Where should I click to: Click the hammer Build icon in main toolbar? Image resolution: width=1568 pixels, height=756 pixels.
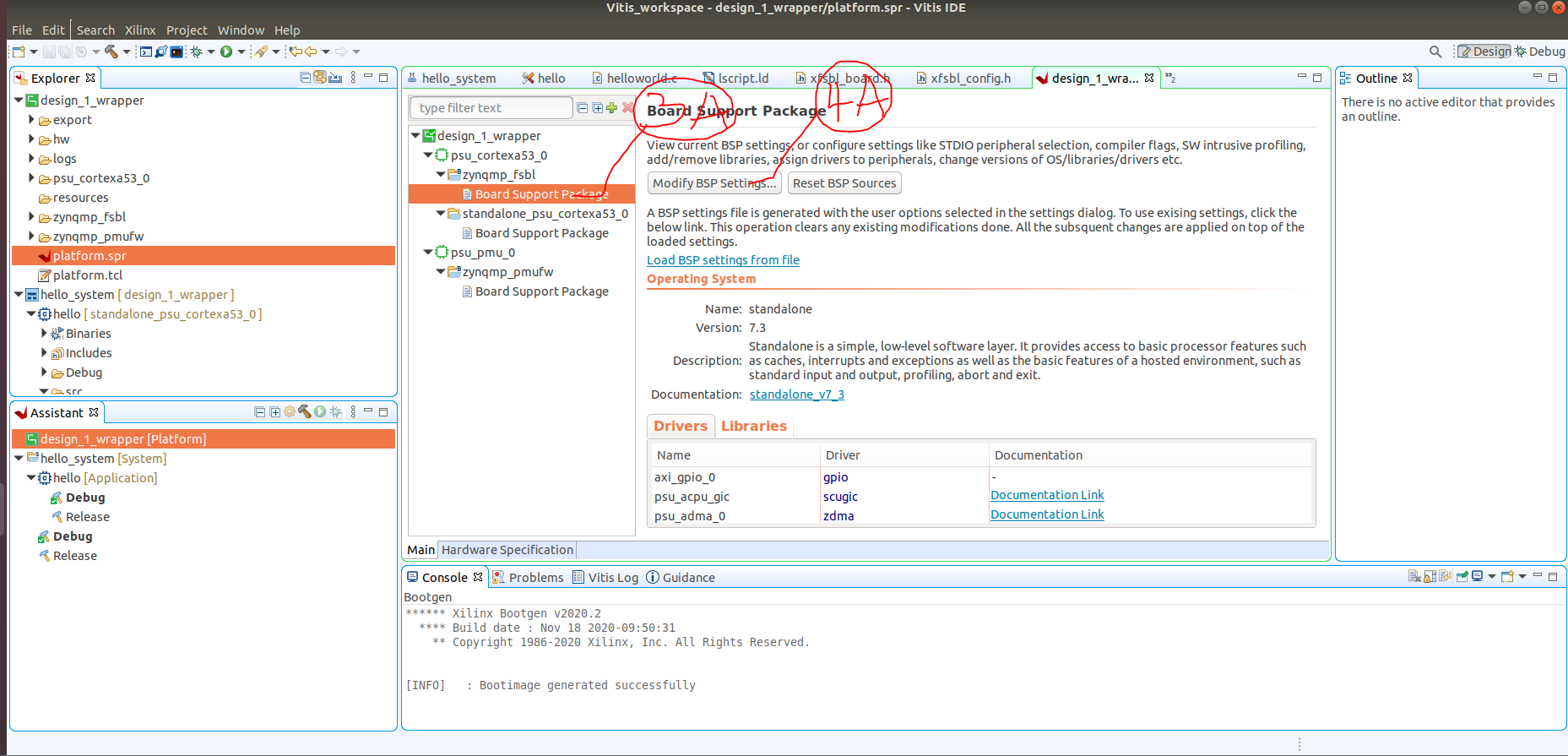[111, 52]
